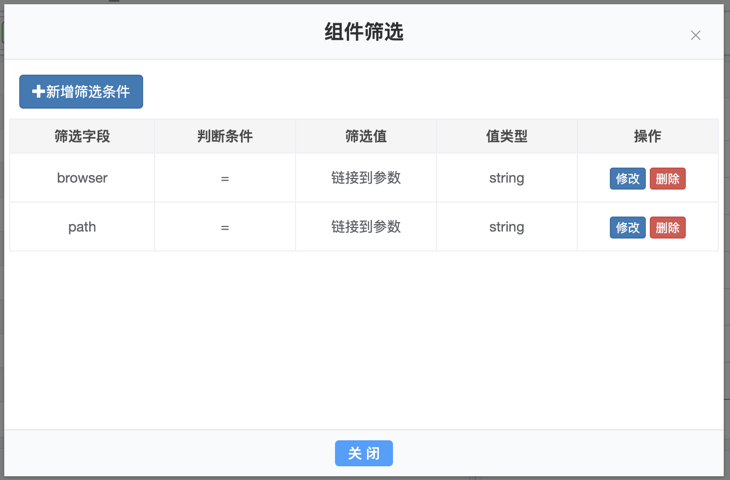This screenshot has height=480, width=730.
Task: Click the 筛选值 column header
Action: pyautogui.click(x=366, y=136)
